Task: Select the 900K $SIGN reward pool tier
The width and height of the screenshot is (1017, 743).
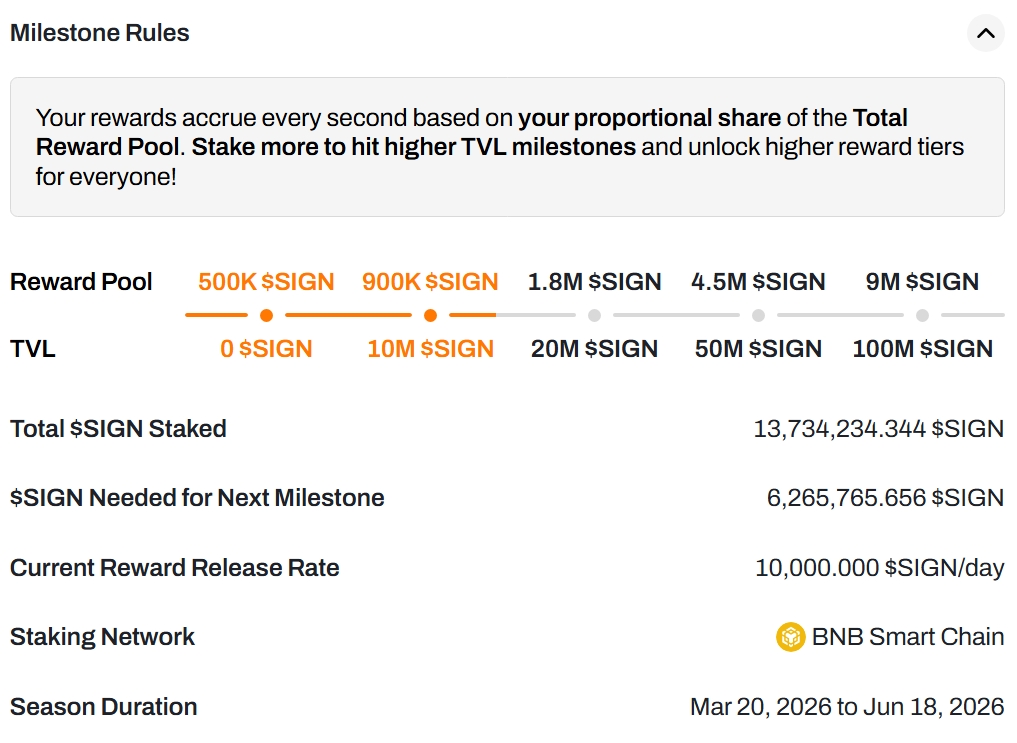Action: click(x=430, y=282)
